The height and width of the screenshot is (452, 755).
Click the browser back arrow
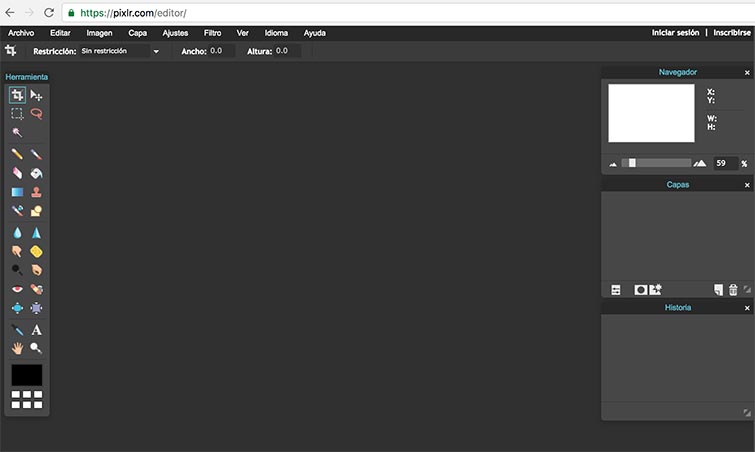click(10, 13)
